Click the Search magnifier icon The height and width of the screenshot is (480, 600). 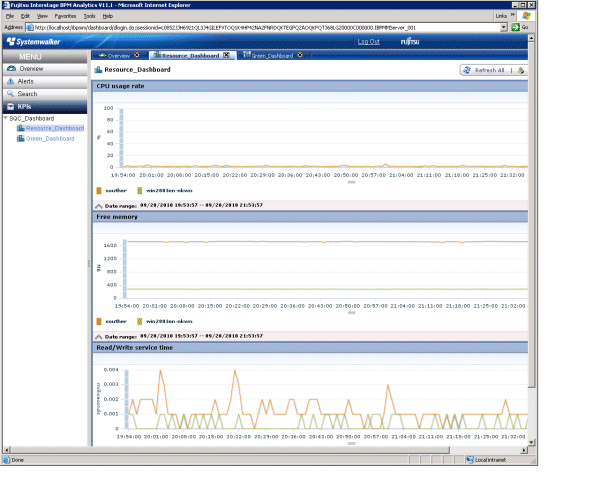tap(11, 93)
